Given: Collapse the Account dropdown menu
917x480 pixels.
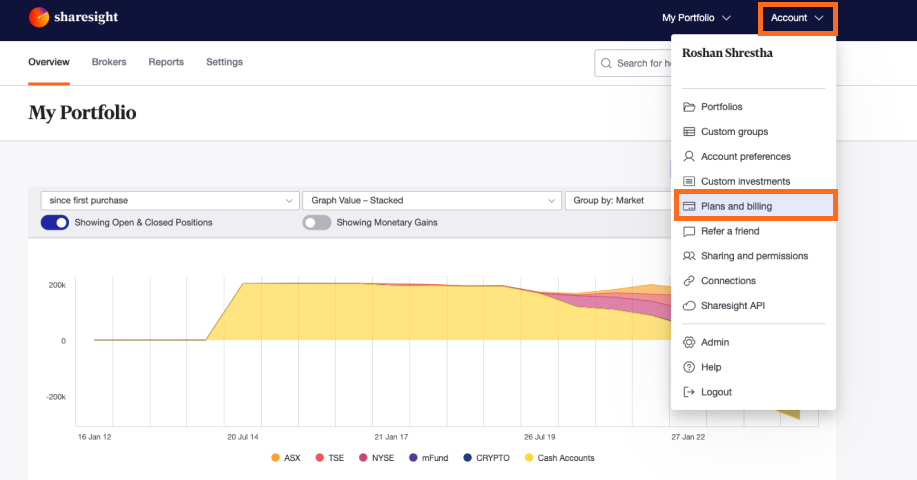Looking at the screenshot, I should point(798,18).
